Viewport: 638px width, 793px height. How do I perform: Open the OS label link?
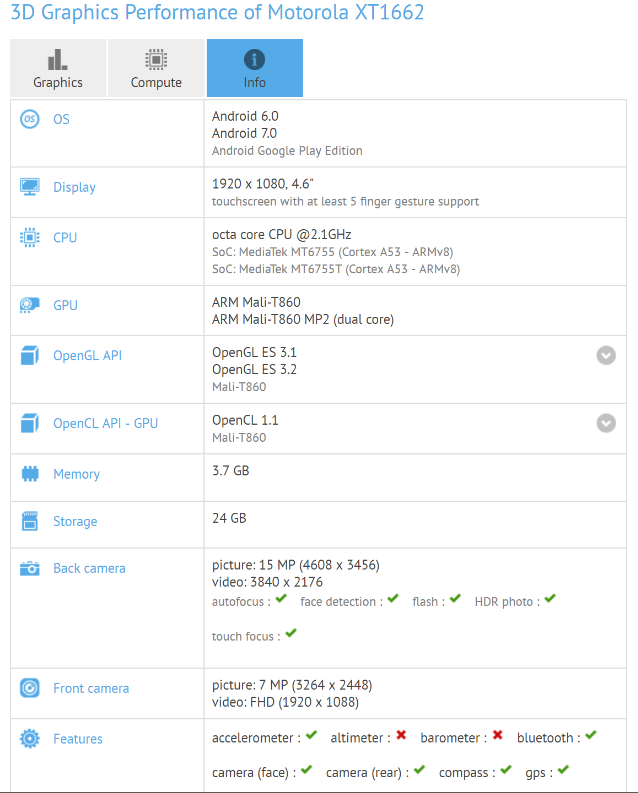click(61, 119)
